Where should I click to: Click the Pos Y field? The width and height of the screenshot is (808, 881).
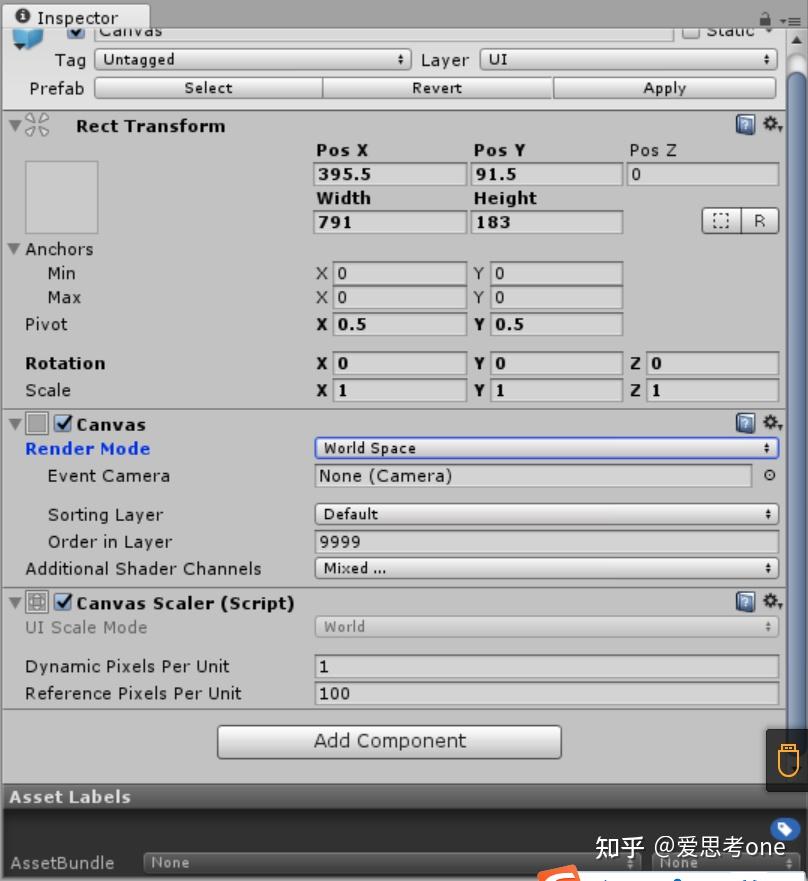click(547, 174)
